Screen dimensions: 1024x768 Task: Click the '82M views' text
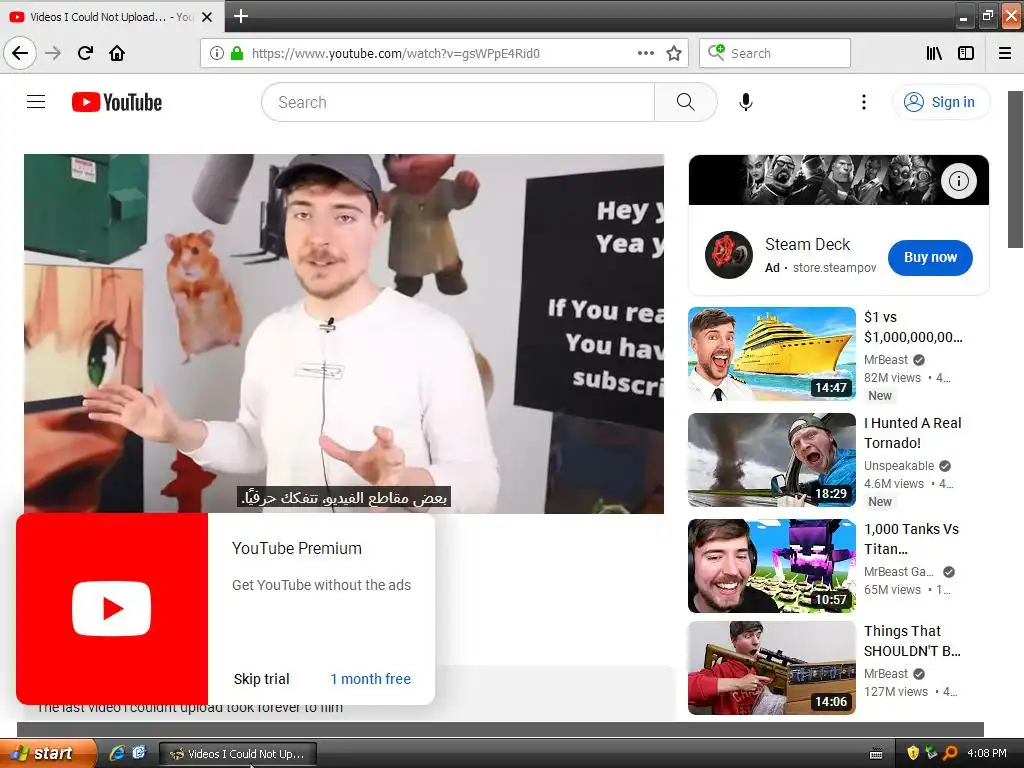point(892,377)
